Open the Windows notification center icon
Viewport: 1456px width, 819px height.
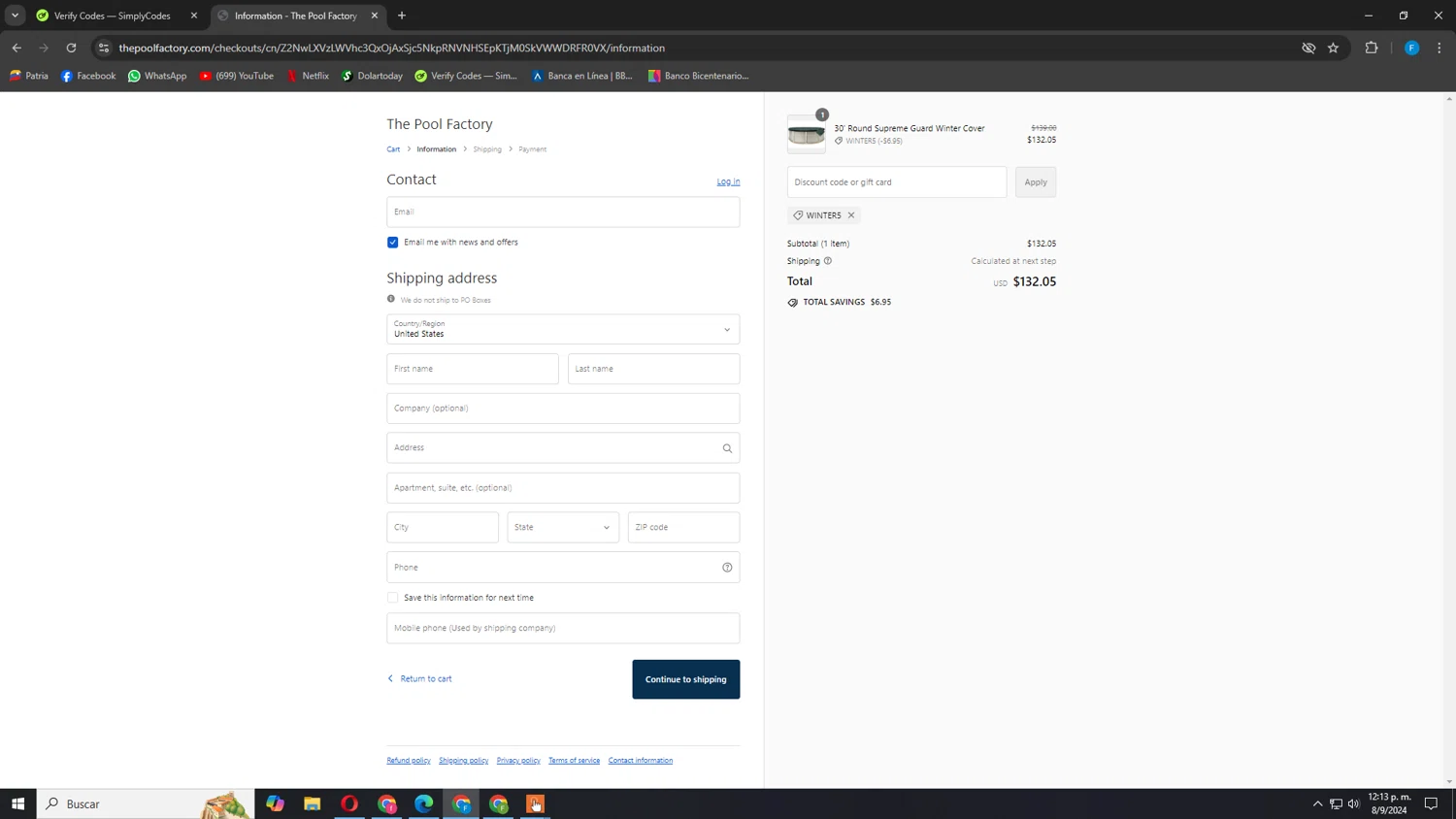point(1431,803)
